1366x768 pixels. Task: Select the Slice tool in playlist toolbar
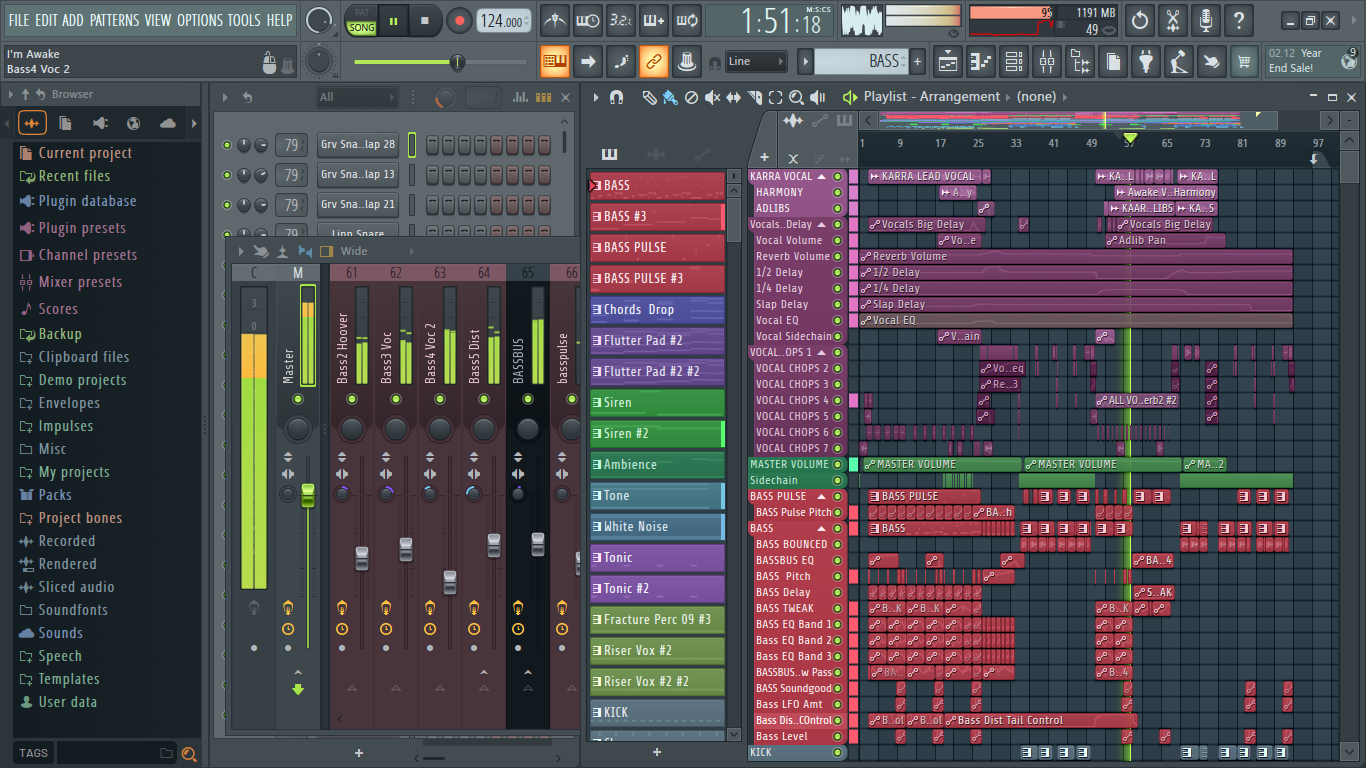click(754, 97)
